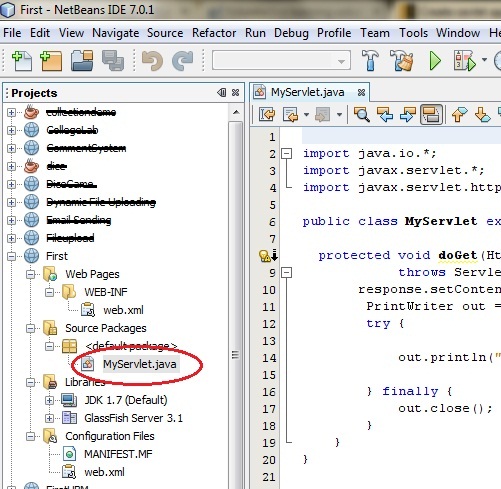Collapse the WEB-INF folder
Screen dimensions: 501x489
50,292
